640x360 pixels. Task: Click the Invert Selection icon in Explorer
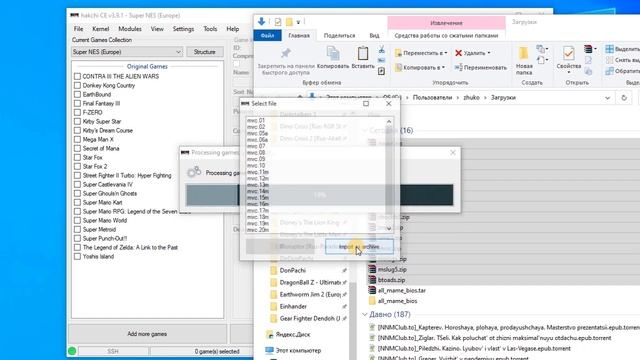609,71
